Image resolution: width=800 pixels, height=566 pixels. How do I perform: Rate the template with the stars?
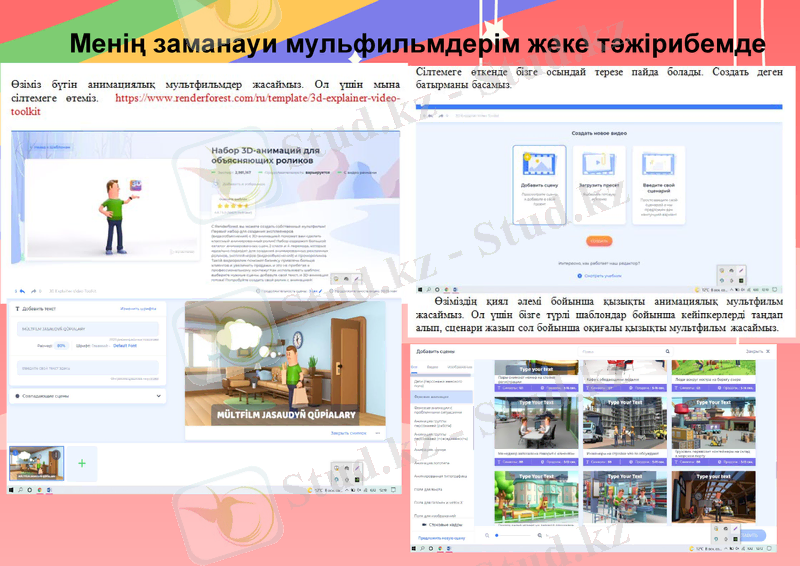click(233, 206)
